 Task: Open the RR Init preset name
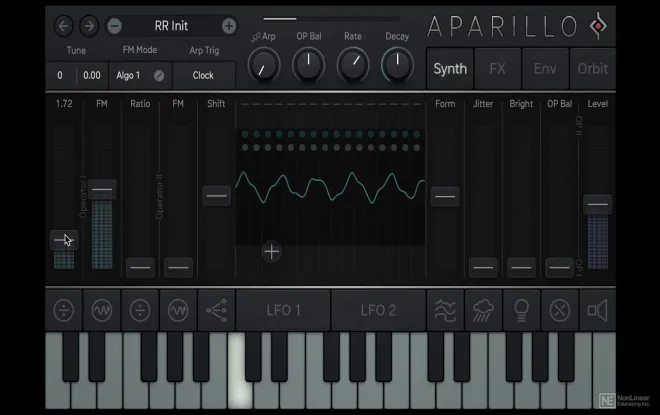171,26
